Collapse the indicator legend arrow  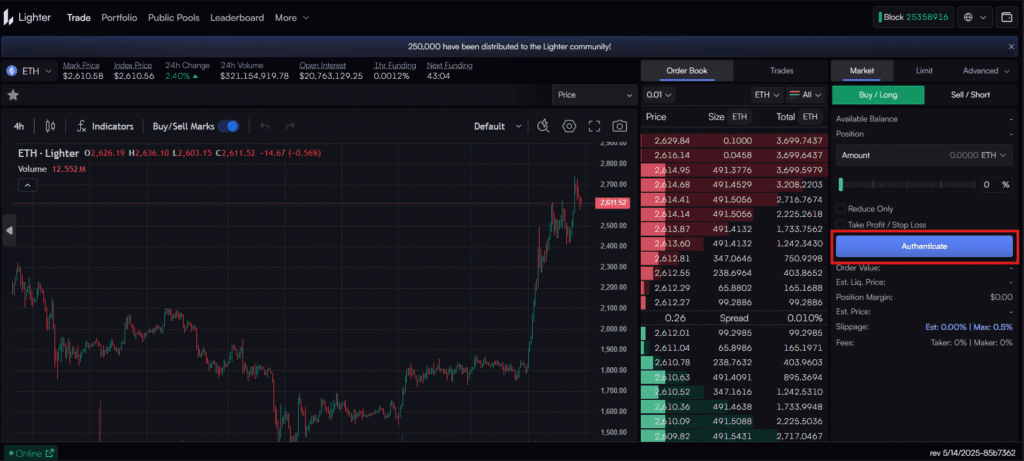(x=27, y=185)
